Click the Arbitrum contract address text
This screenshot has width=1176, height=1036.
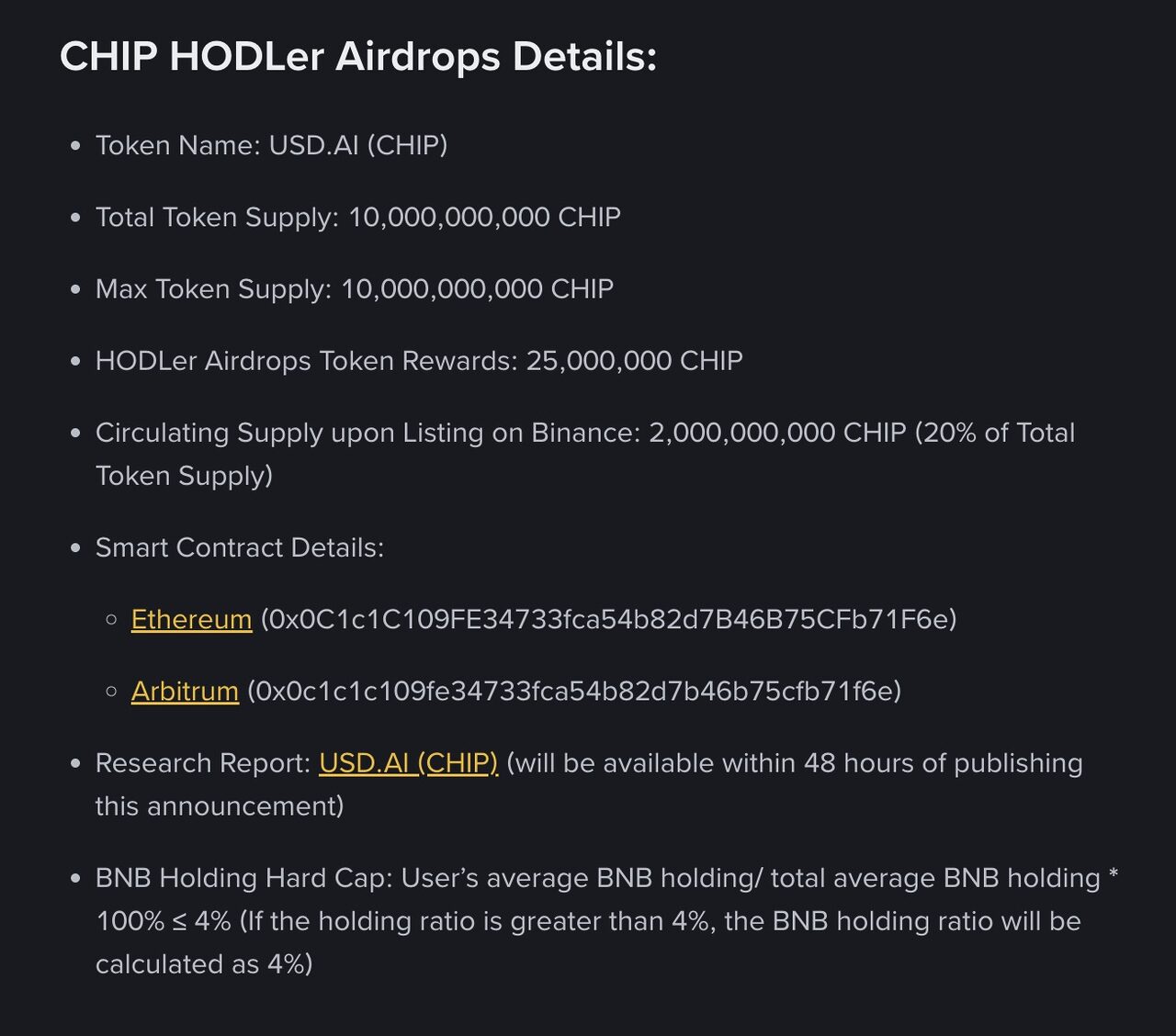coord(574,691)
